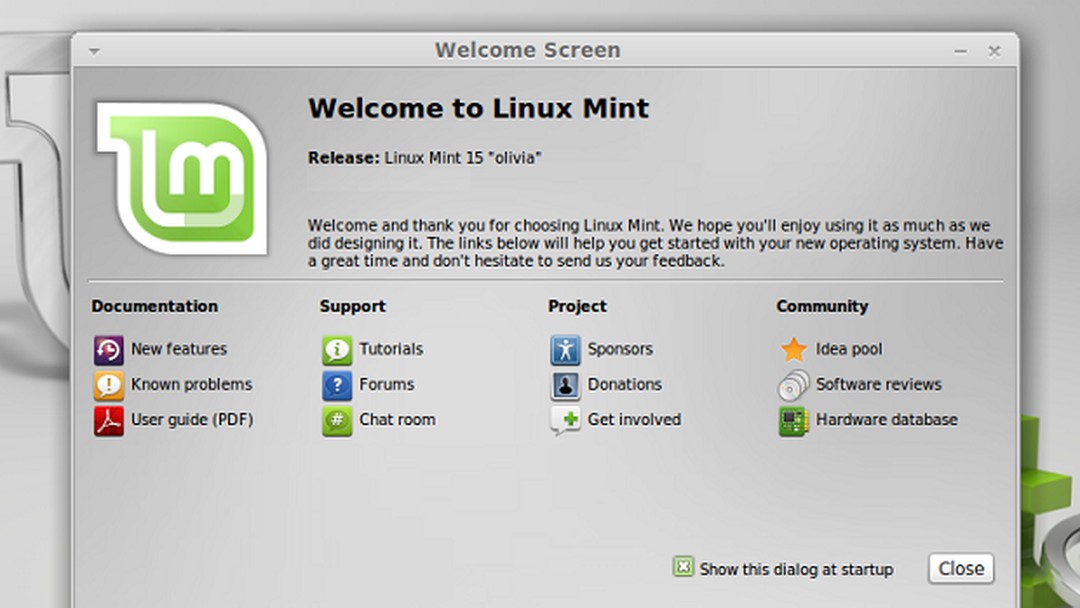Open the window menu disclosure triangle
The height and width of the screenshot is (608, 1080).
pyautogui.click(x=93, y=50)
